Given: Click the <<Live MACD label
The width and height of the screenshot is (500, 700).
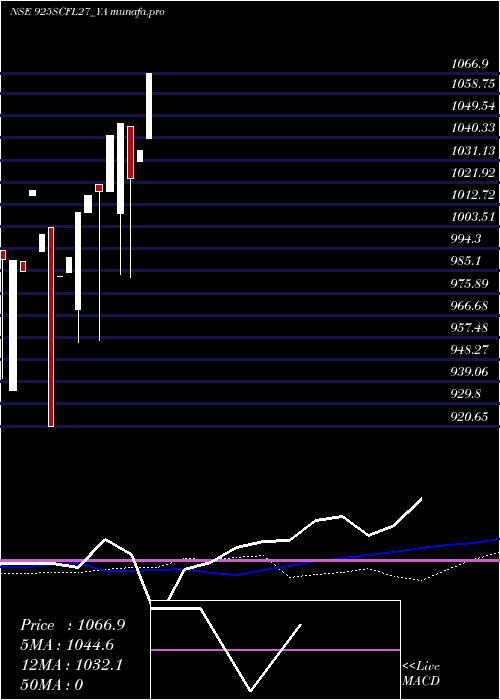Looking at the screenshot, I should click(421, 674).
